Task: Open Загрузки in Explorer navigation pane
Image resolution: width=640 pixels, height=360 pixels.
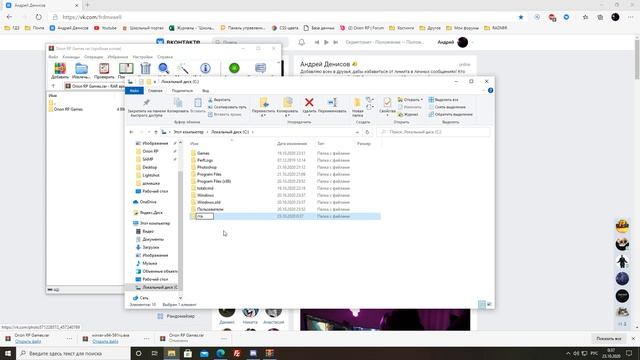Action: tap(150, 247)
